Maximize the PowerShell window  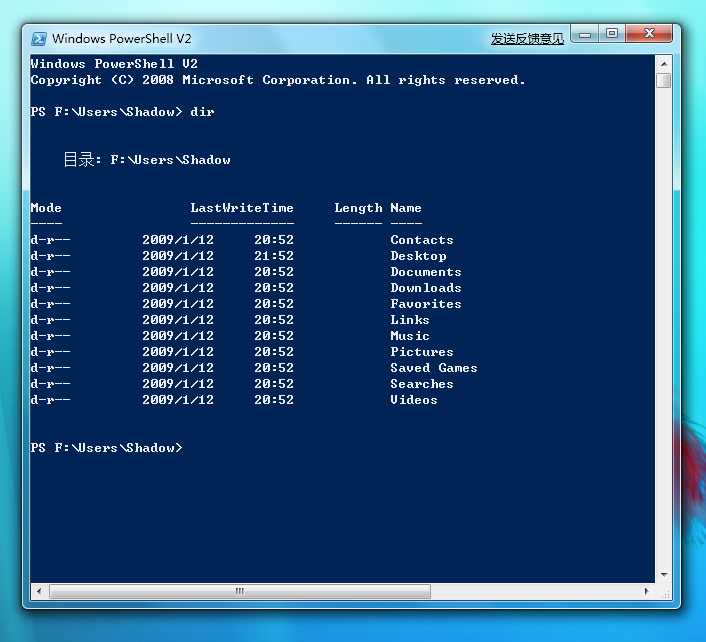pos(611,34)
